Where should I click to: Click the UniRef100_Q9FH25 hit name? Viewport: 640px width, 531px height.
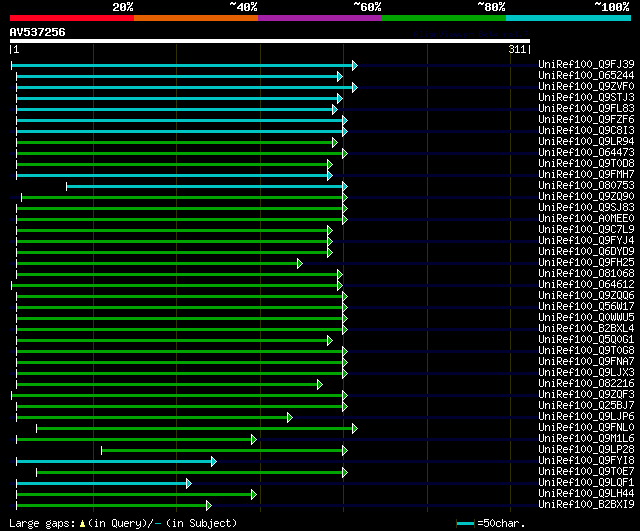click(x=586, y=262)
